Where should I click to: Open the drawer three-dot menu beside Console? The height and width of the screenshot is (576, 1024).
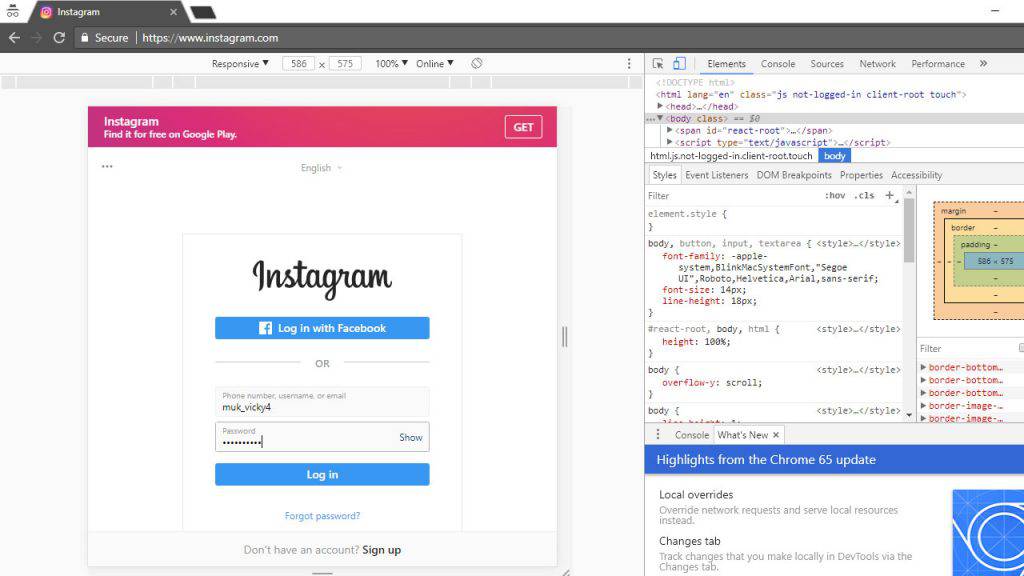click(657, 435)
